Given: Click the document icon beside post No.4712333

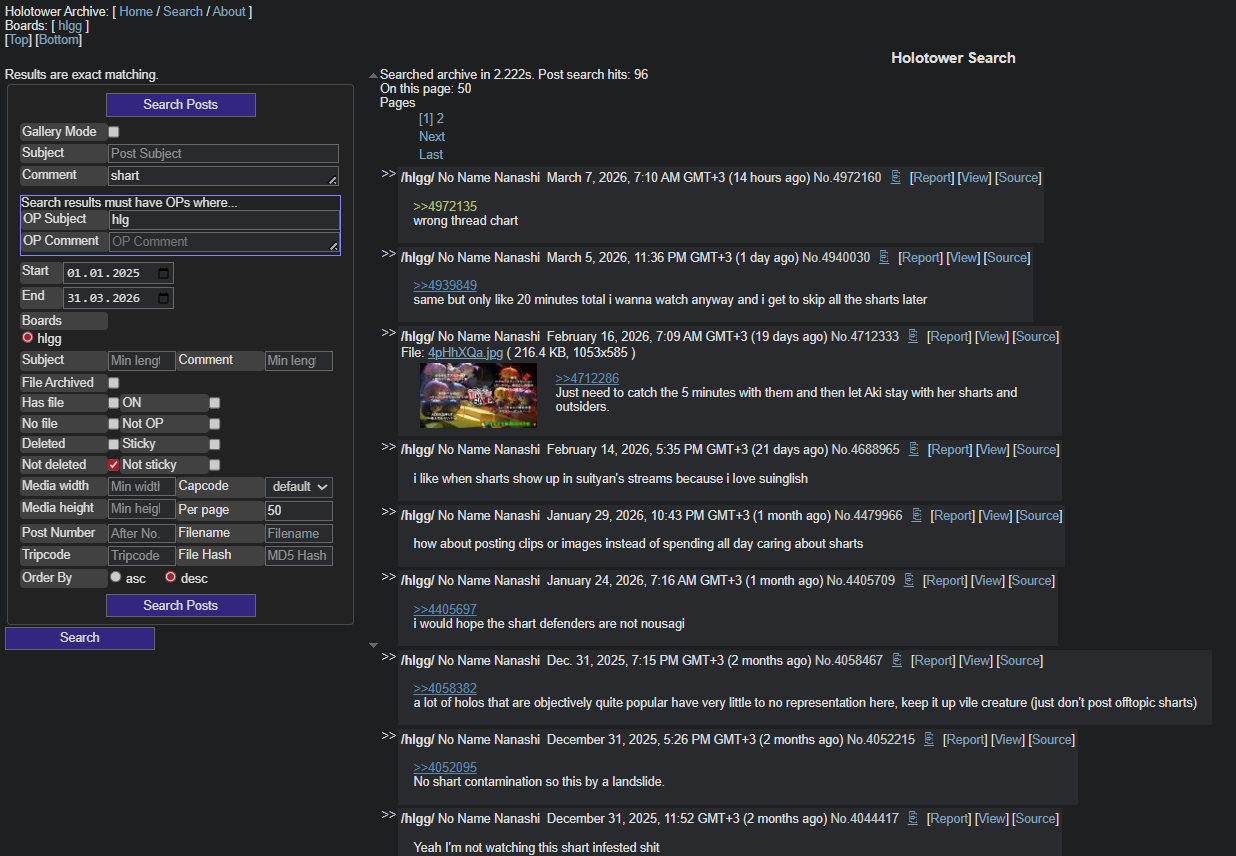Looking at the screenshot, I should coord(913,336).
